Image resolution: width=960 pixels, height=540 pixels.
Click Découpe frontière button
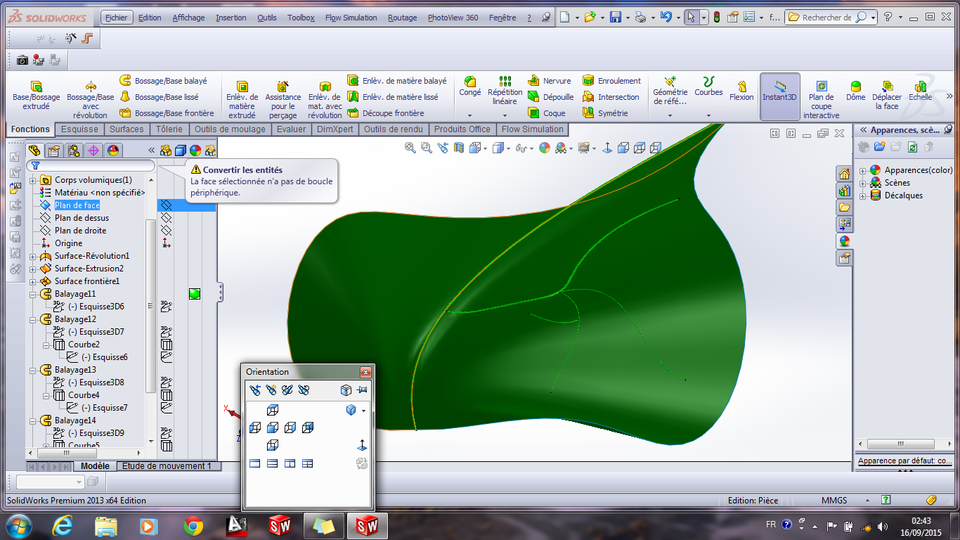[385, 113]
